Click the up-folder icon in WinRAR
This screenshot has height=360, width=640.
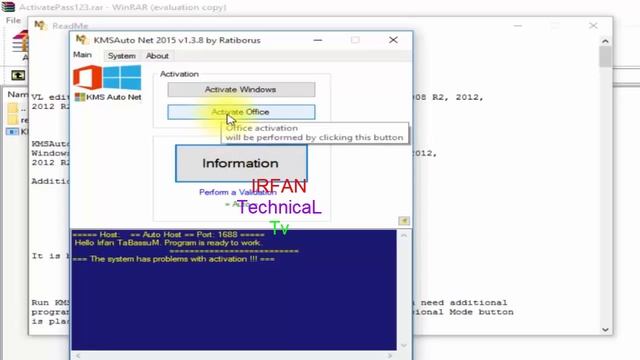18,75
